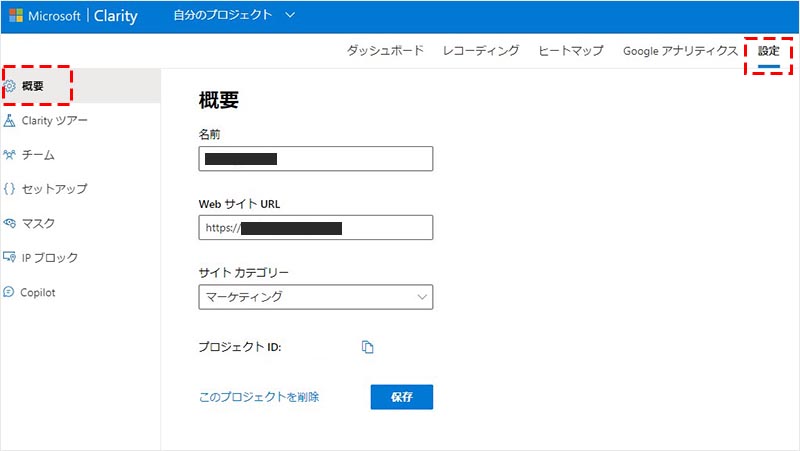
Task: Click the 概要 gear icon in sidebar
Action: [x=10, y=86]
